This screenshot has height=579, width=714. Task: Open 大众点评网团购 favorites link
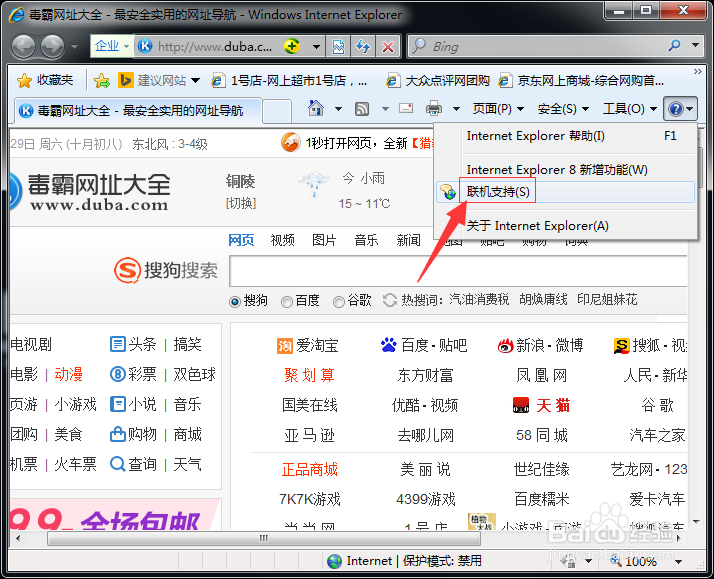pos(438,81)
